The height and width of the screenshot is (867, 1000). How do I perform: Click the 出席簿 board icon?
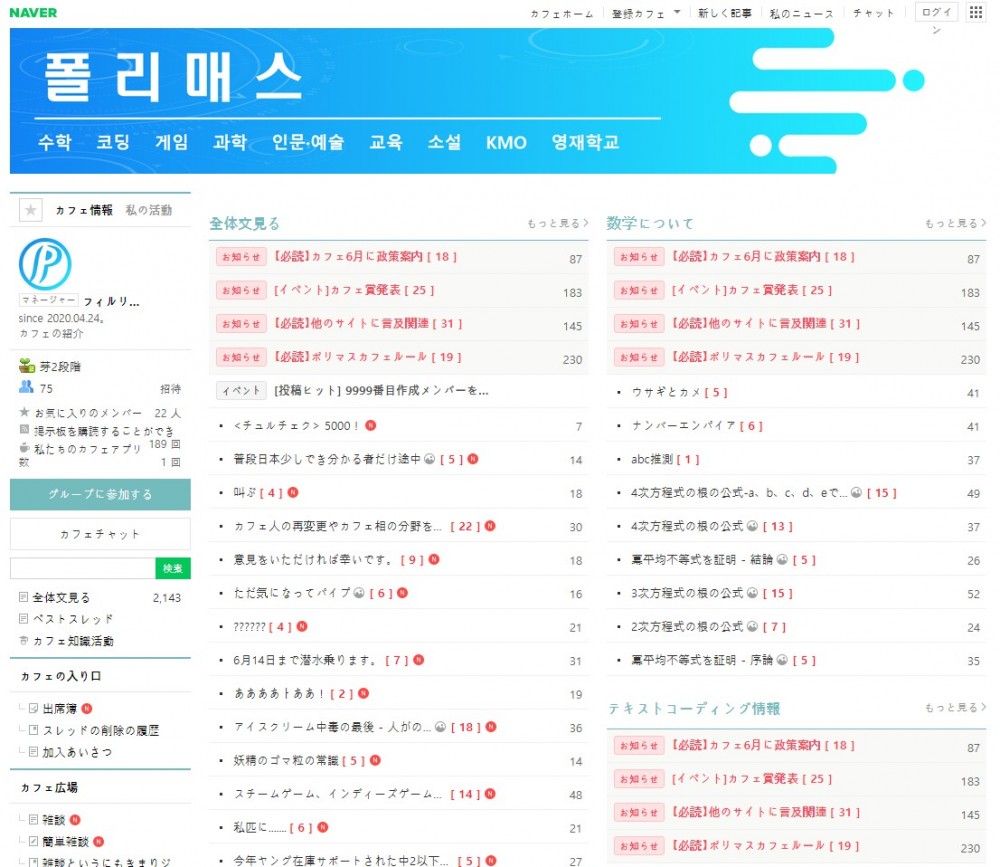(34, 708)
